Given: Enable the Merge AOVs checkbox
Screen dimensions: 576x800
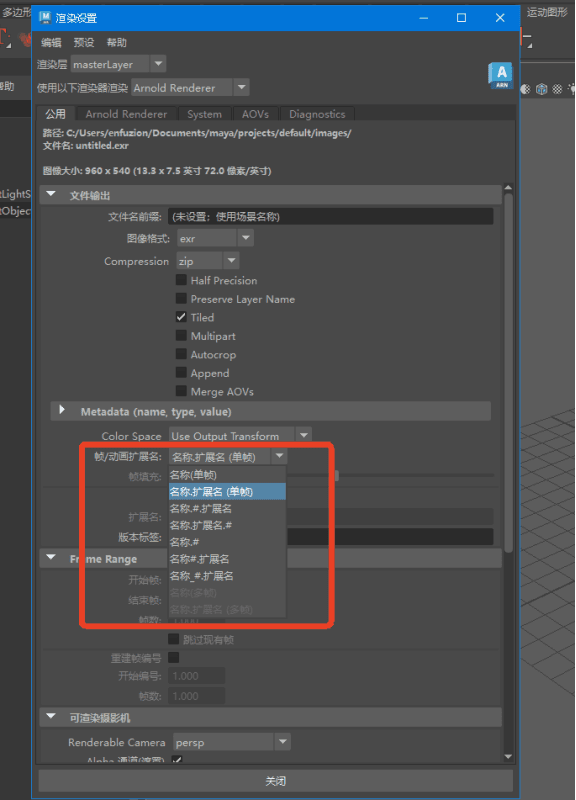Looking at the screenshot, I should tap(181, 391).
